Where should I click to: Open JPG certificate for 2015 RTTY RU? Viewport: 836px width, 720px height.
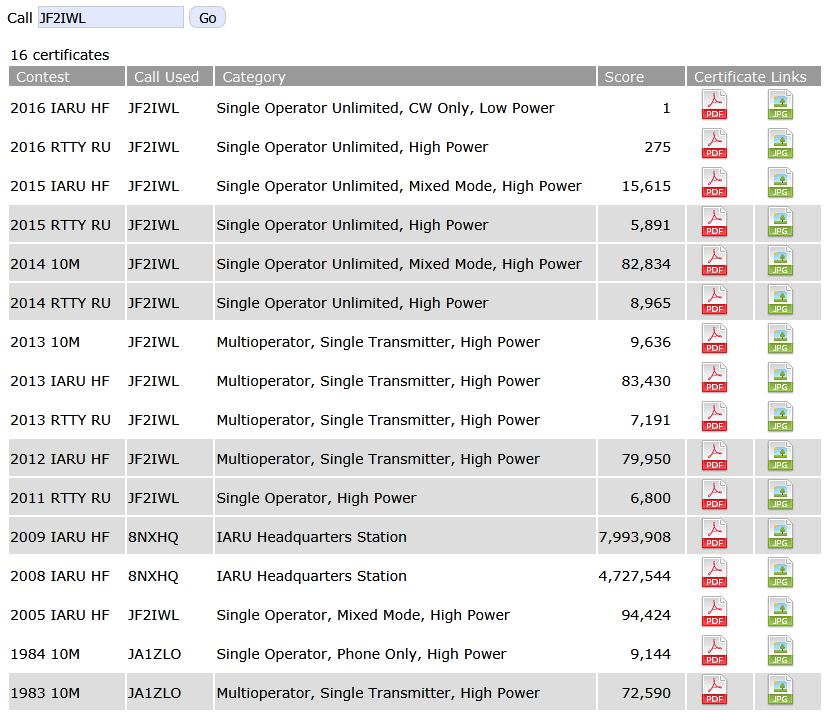[780, 222]
